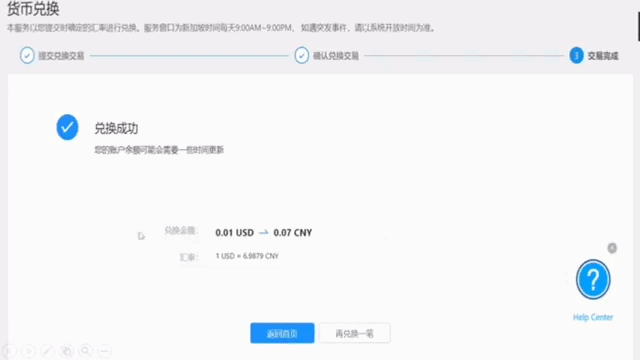Viewport: 640px width, 360px height.
Task: Click the right-edge vertical scrollbar
Action: [x=639, y=27]
